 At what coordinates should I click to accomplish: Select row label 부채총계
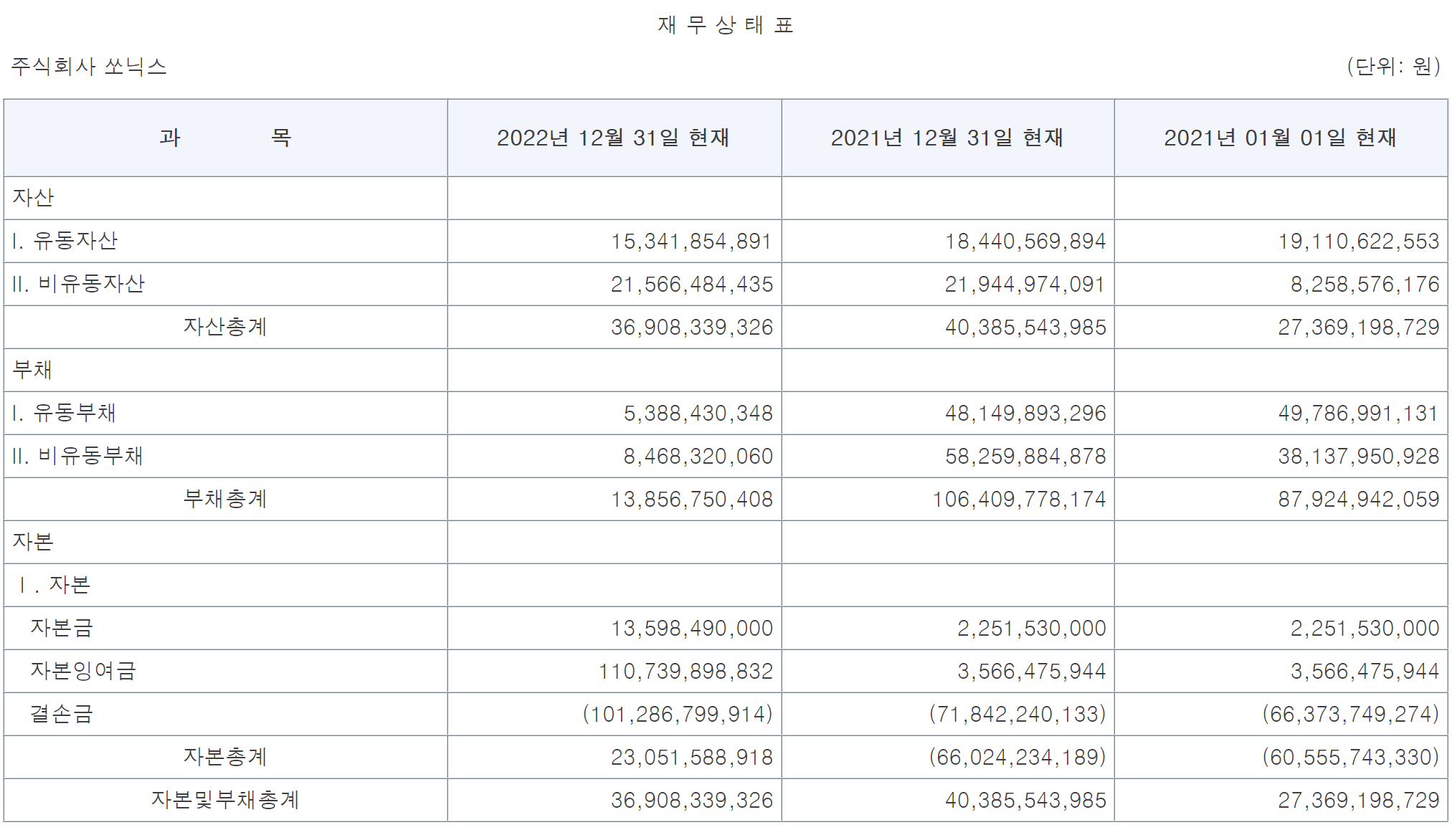225,499
